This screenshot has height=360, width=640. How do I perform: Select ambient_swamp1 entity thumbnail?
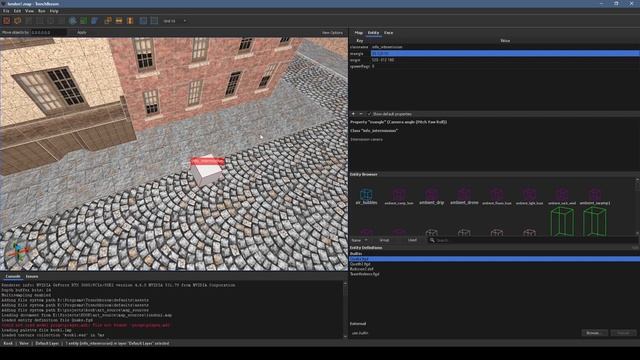coord(595,196)
